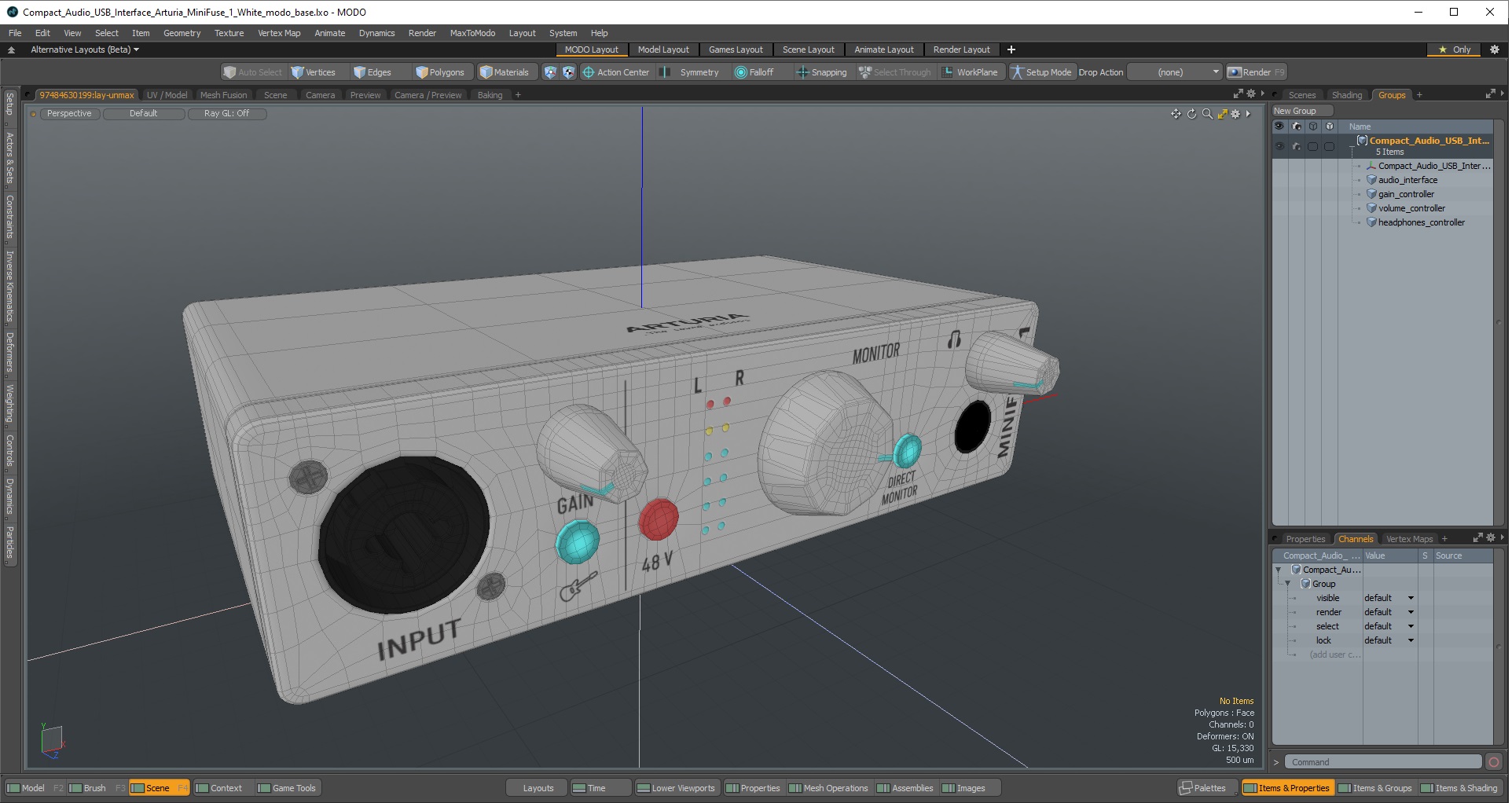Open the Drop Action (none) dropdown
Viewport: 1512px width, 803px height.
[x=1175, y=72]
